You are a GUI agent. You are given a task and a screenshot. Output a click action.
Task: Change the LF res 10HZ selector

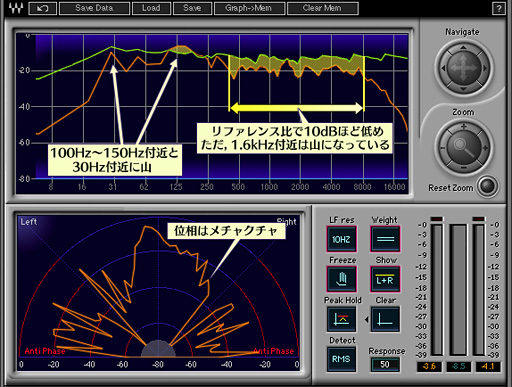(x=341, y=239)
